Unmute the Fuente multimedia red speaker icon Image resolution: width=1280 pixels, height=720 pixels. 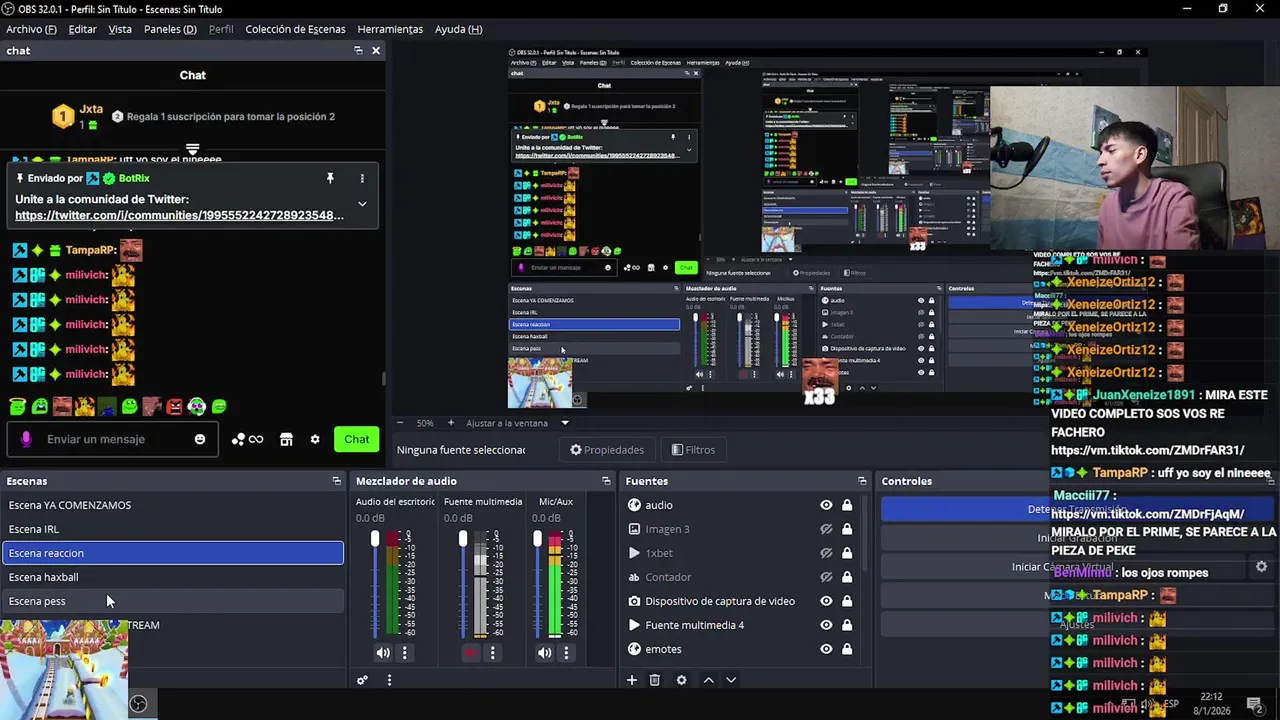pos(470,653)
